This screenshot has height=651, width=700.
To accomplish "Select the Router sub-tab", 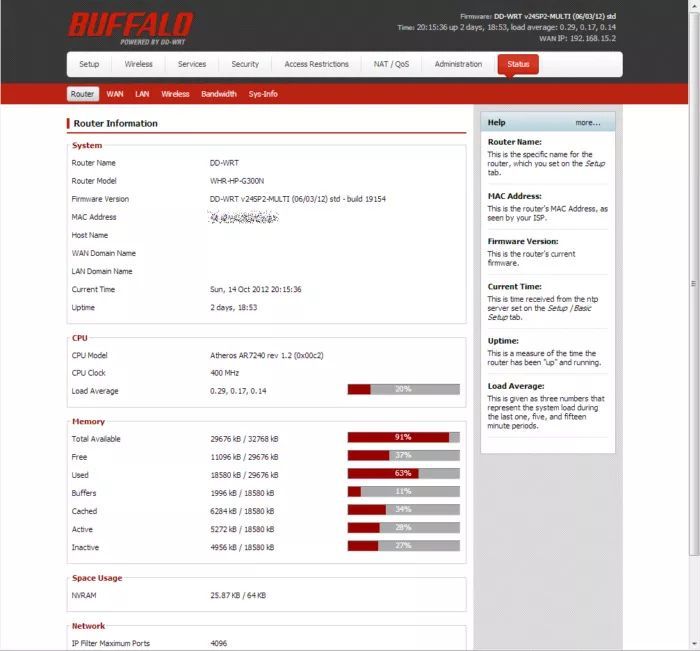I will coord(83,94).
